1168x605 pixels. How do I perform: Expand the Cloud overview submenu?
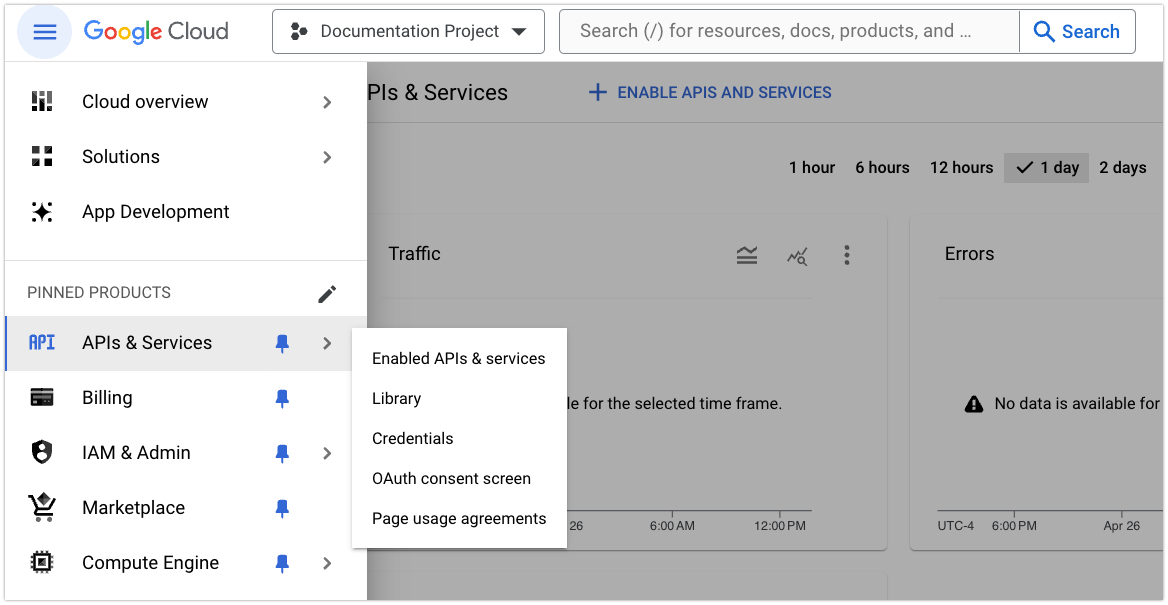click(x=327, y=102)
